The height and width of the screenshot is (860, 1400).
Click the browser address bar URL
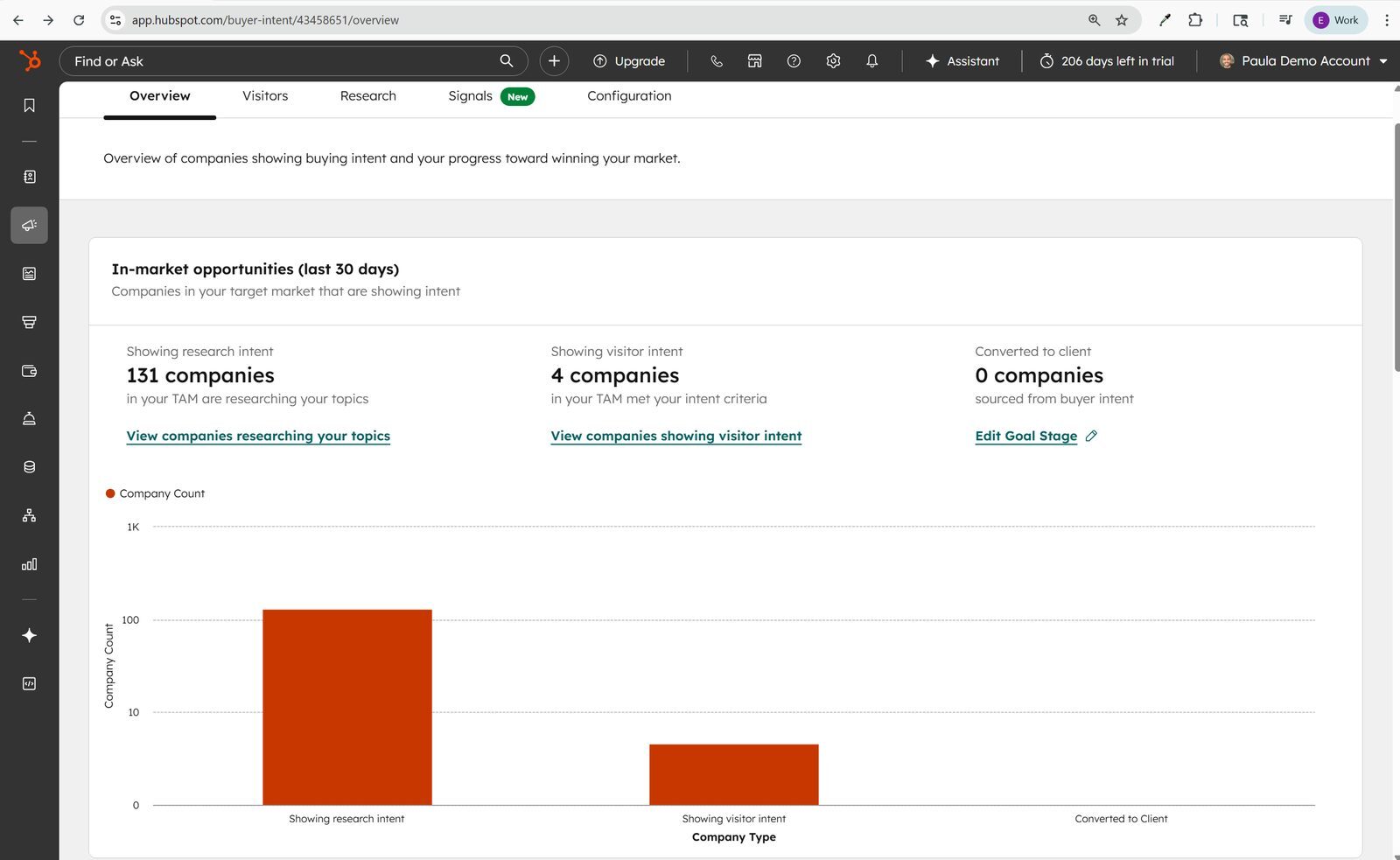[x=265, y=19]
